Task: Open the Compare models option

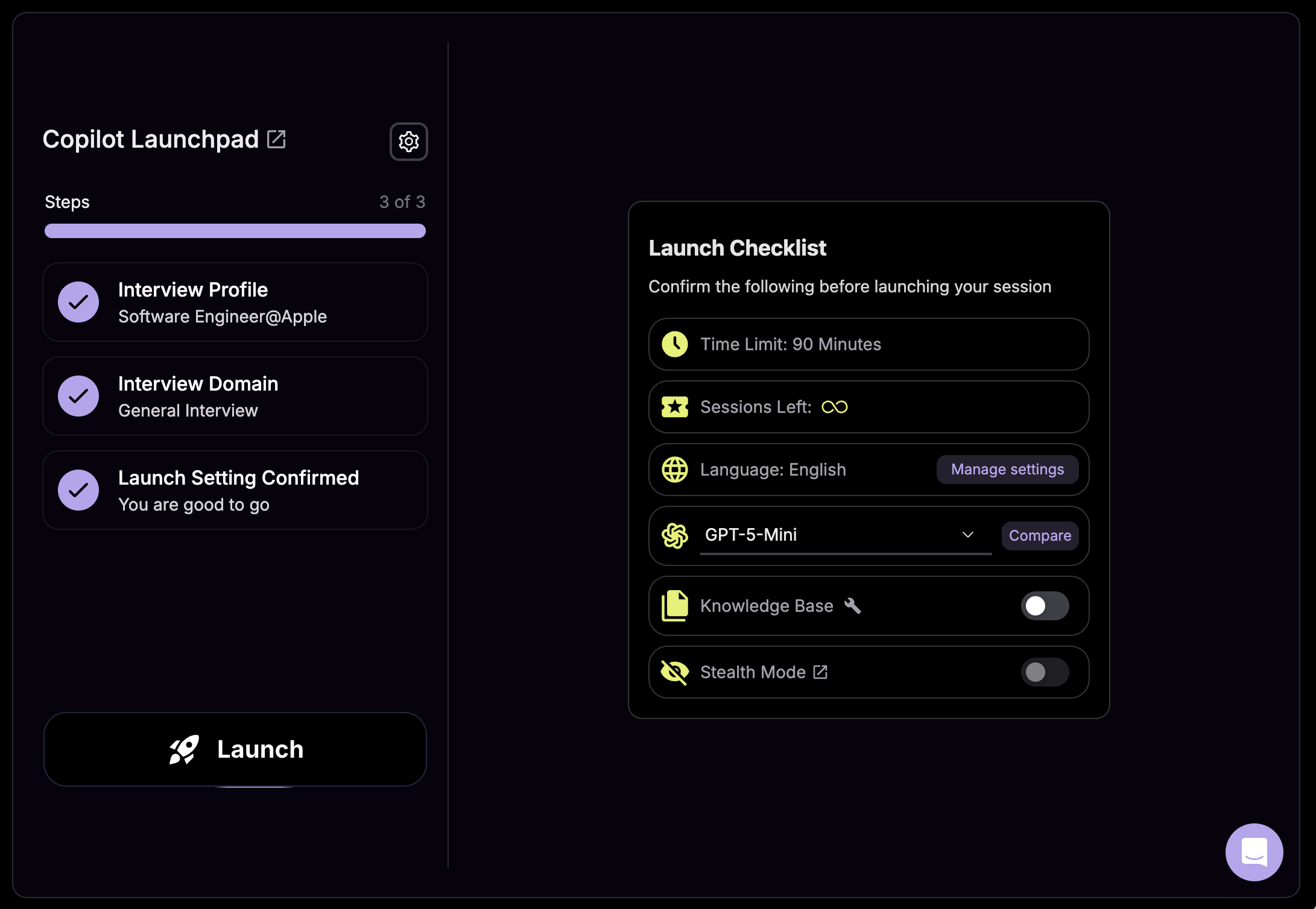Action: (1040, 535)
